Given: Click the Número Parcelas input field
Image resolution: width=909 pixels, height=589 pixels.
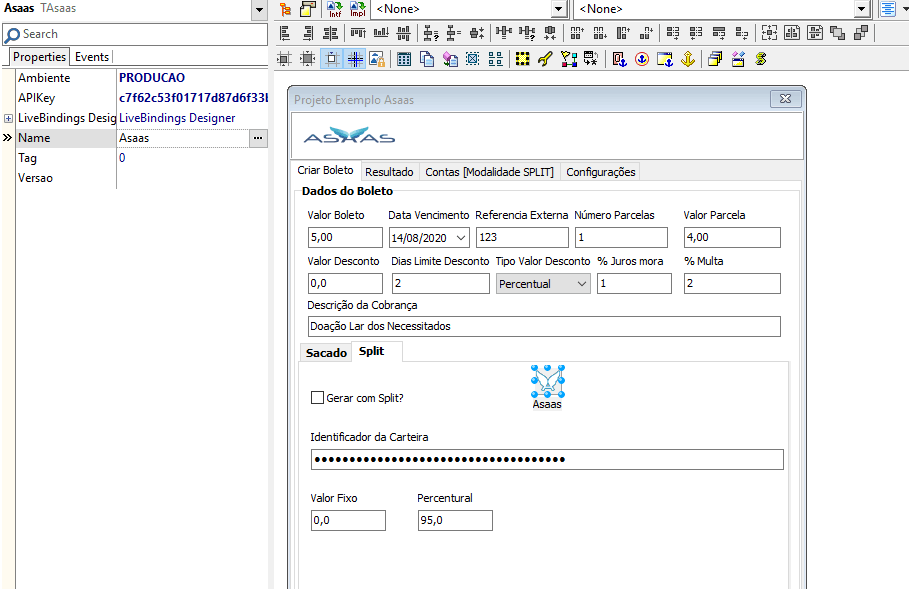Looking at the screenshot, I should point(621,238).
